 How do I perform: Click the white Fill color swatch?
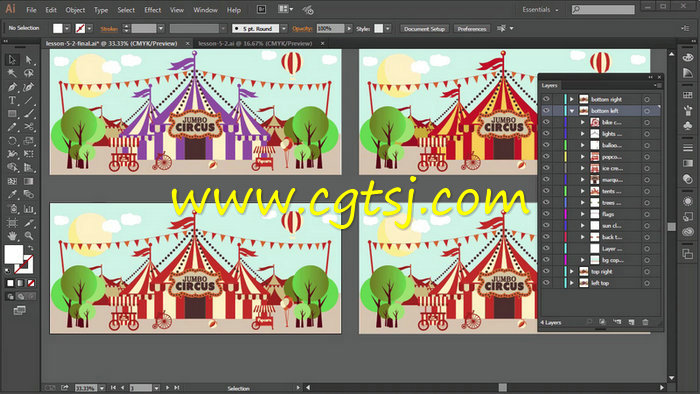point(58,28)
